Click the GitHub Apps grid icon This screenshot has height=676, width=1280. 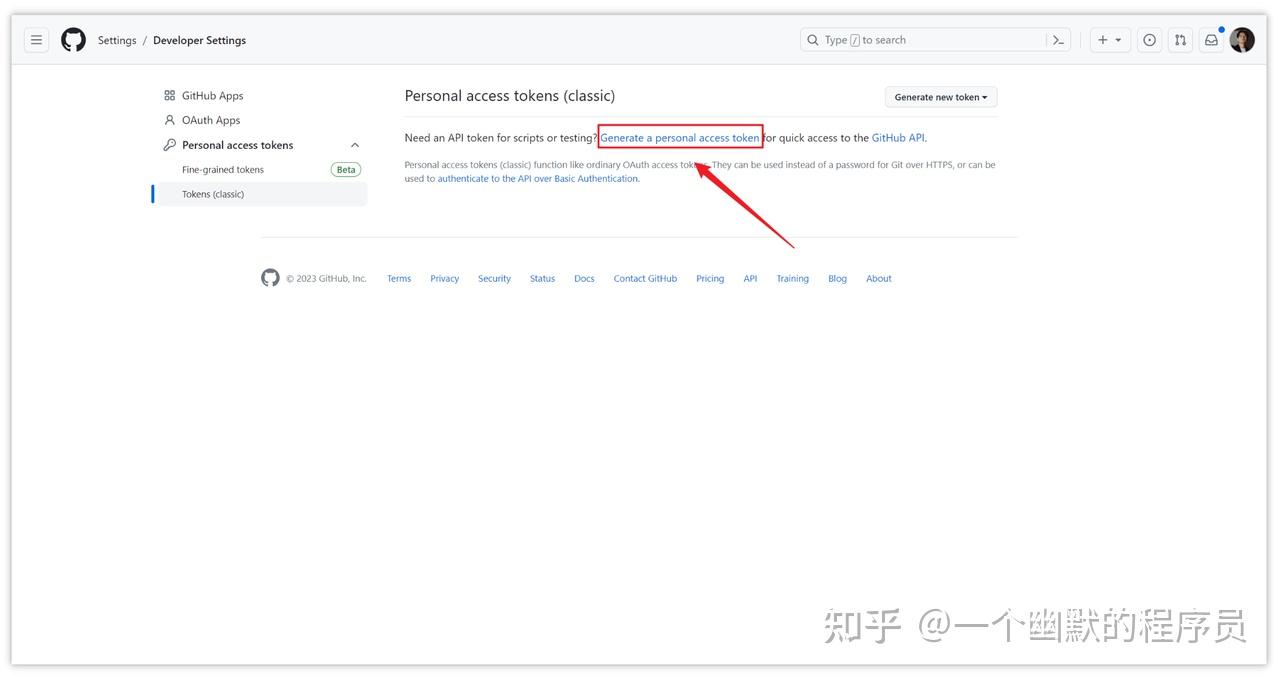tap(169, 95)
